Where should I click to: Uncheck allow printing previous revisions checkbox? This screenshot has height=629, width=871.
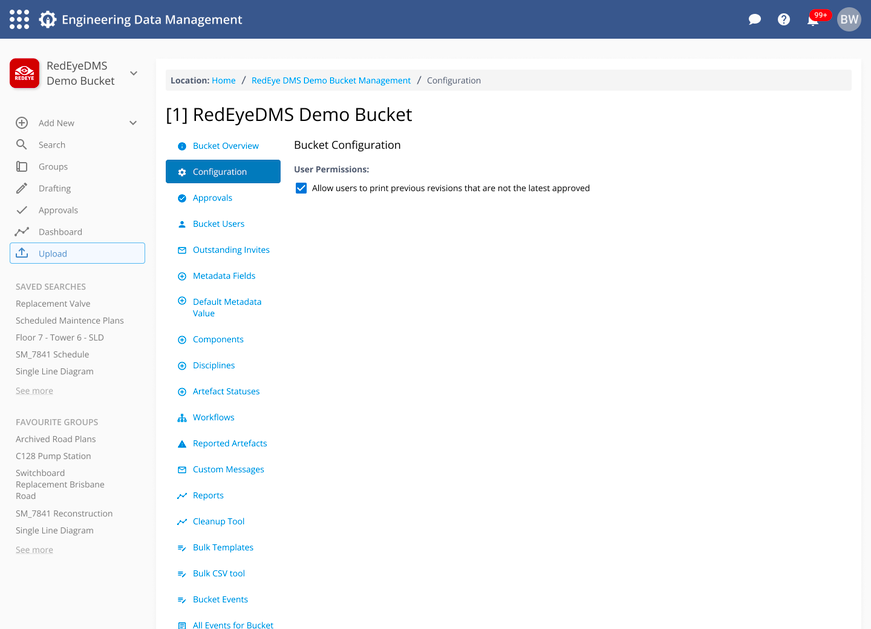301,188
